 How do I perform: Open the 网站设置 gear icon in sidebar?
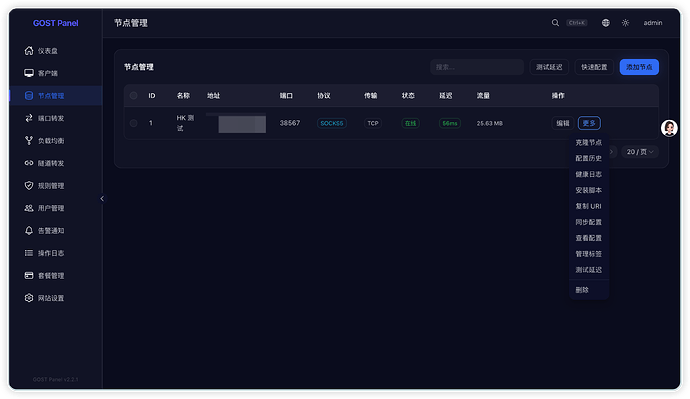29,298
